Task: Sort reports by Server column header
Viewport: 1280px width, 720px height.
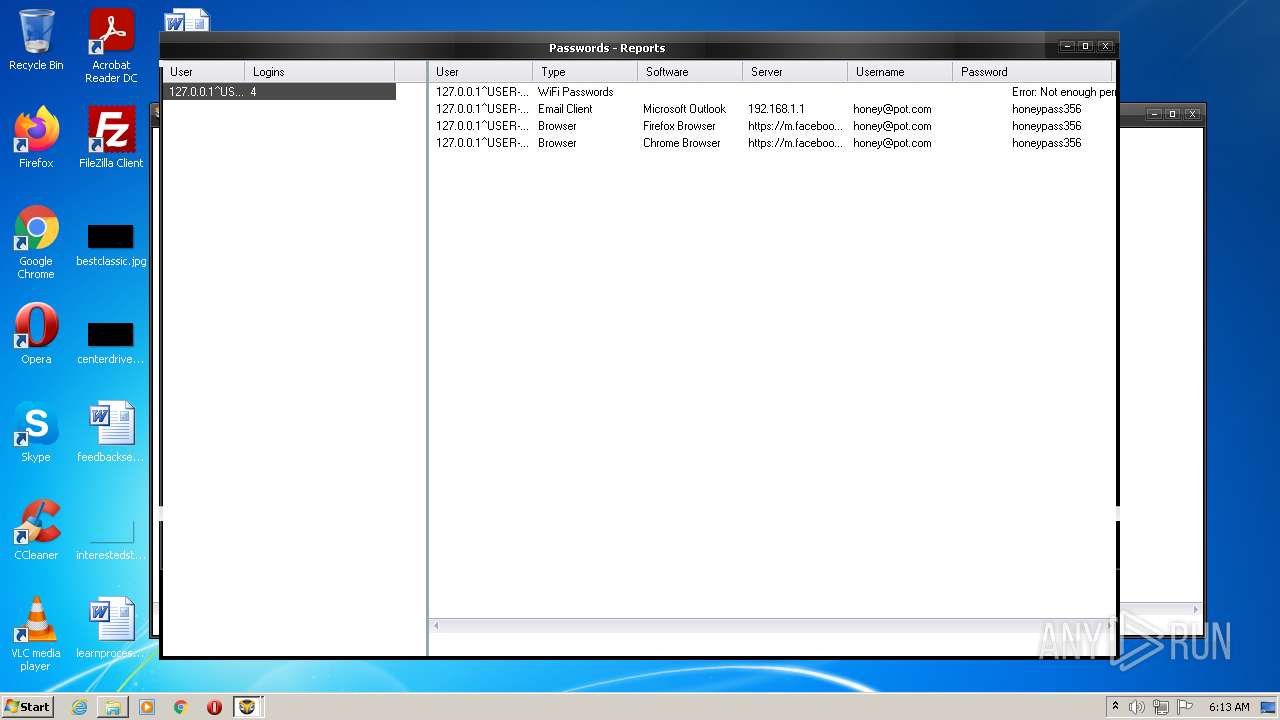Action: [x=795, y=72]
